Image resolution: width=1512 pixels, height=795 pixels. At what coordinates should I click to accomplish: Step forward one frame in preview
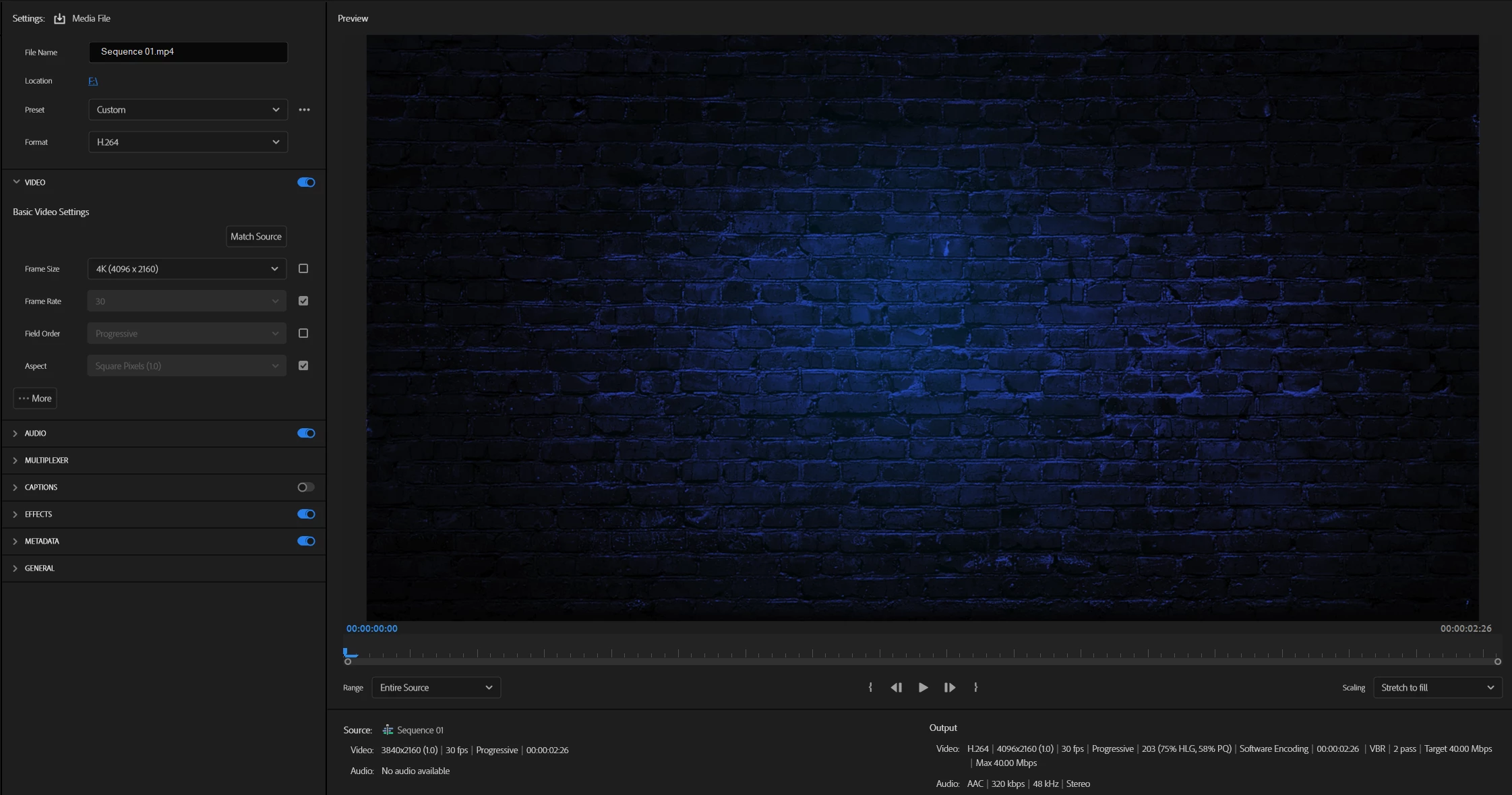click(x=949, y=688)
